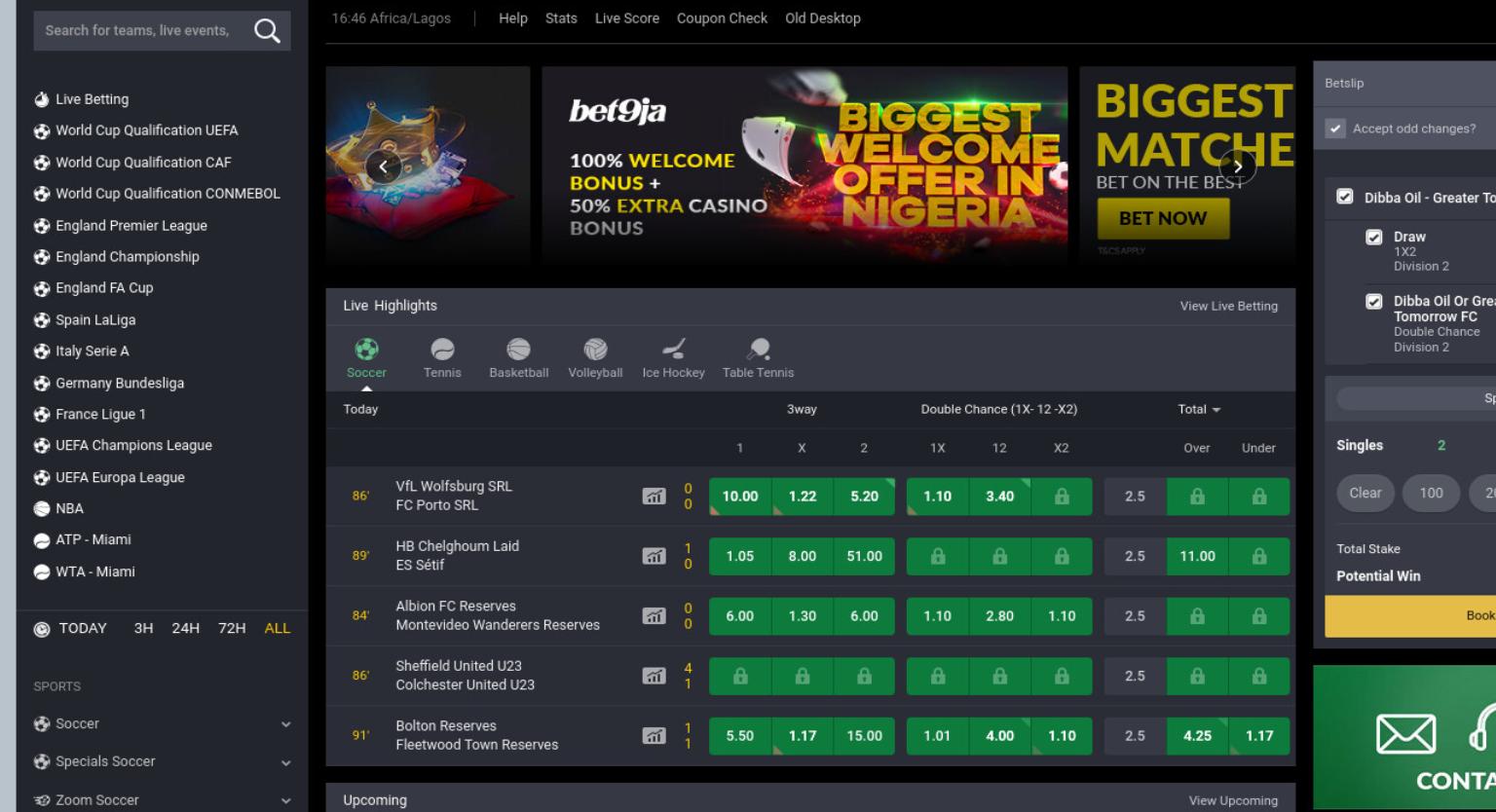Click the Search for teams input field
The height and width of the screenshot is (812, 1496).
click(x=141, y=31)
